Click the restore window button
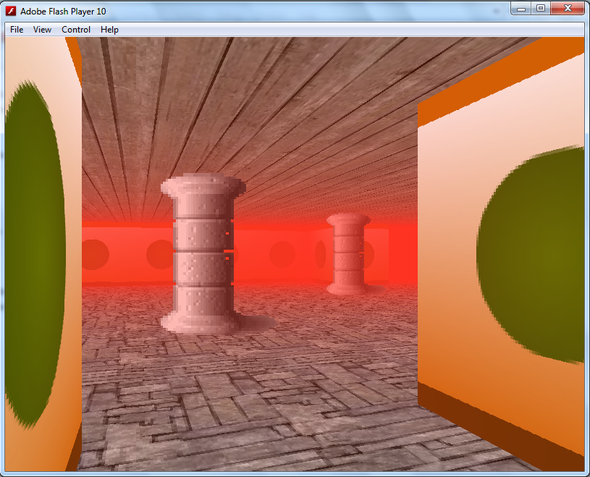The image size is (590, 477). coord(540,8)
